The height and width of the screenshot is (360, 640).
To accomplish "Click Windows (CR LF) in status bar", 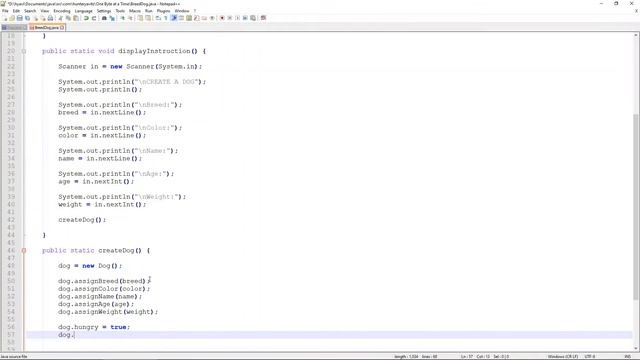I will (562, 357).
